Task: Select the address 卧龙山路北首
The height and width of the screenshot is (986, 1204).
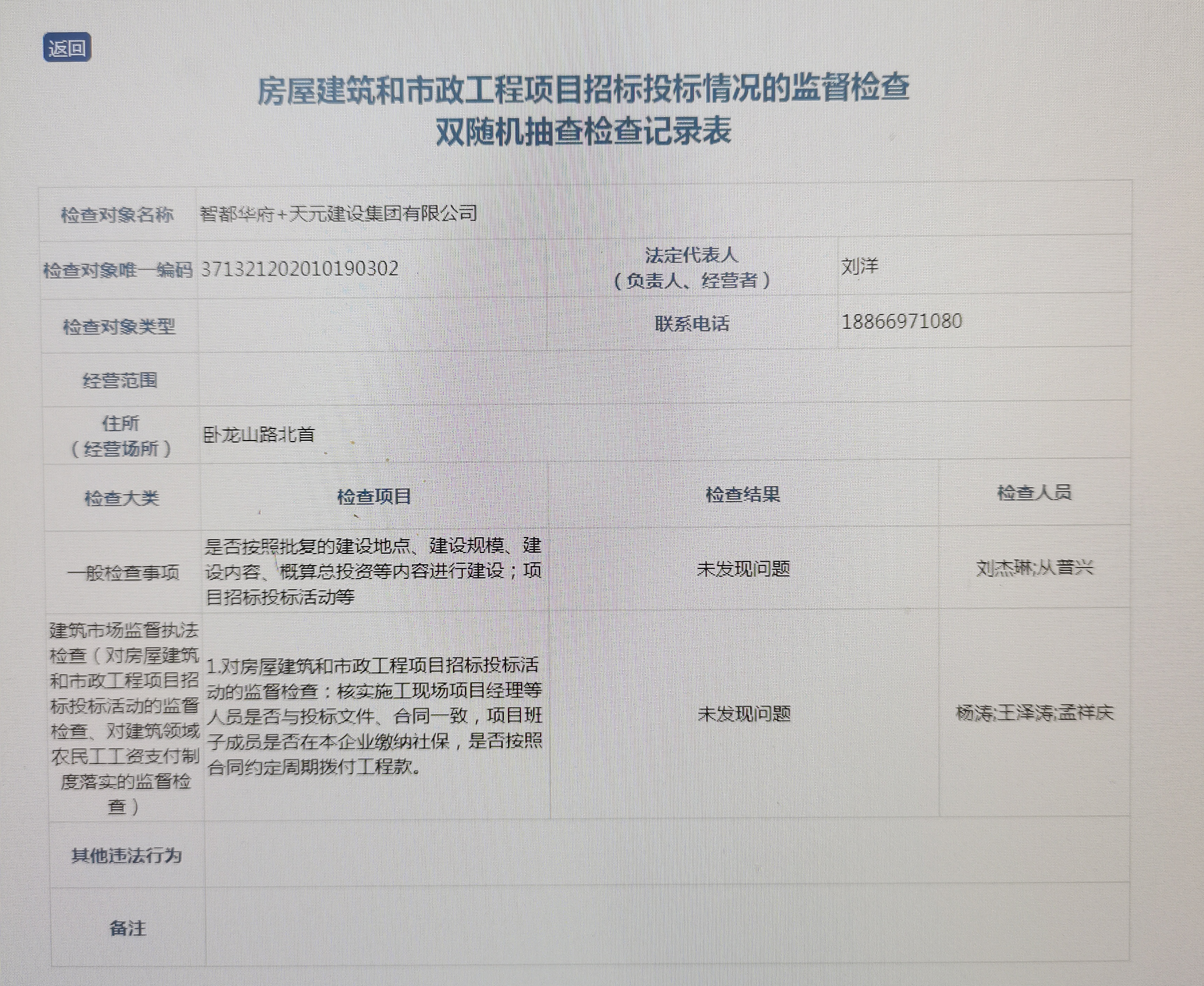Action: pos(259,435)
